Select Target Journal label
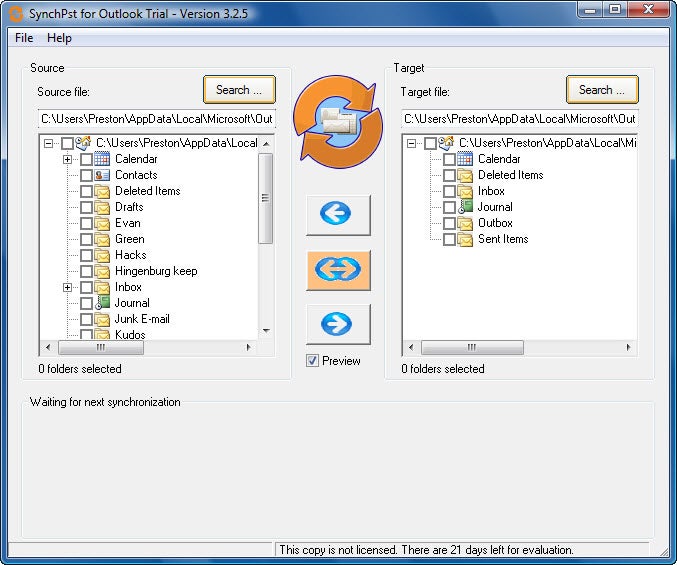The width and height of the screenshot is (677, 565). coord(495,207)
